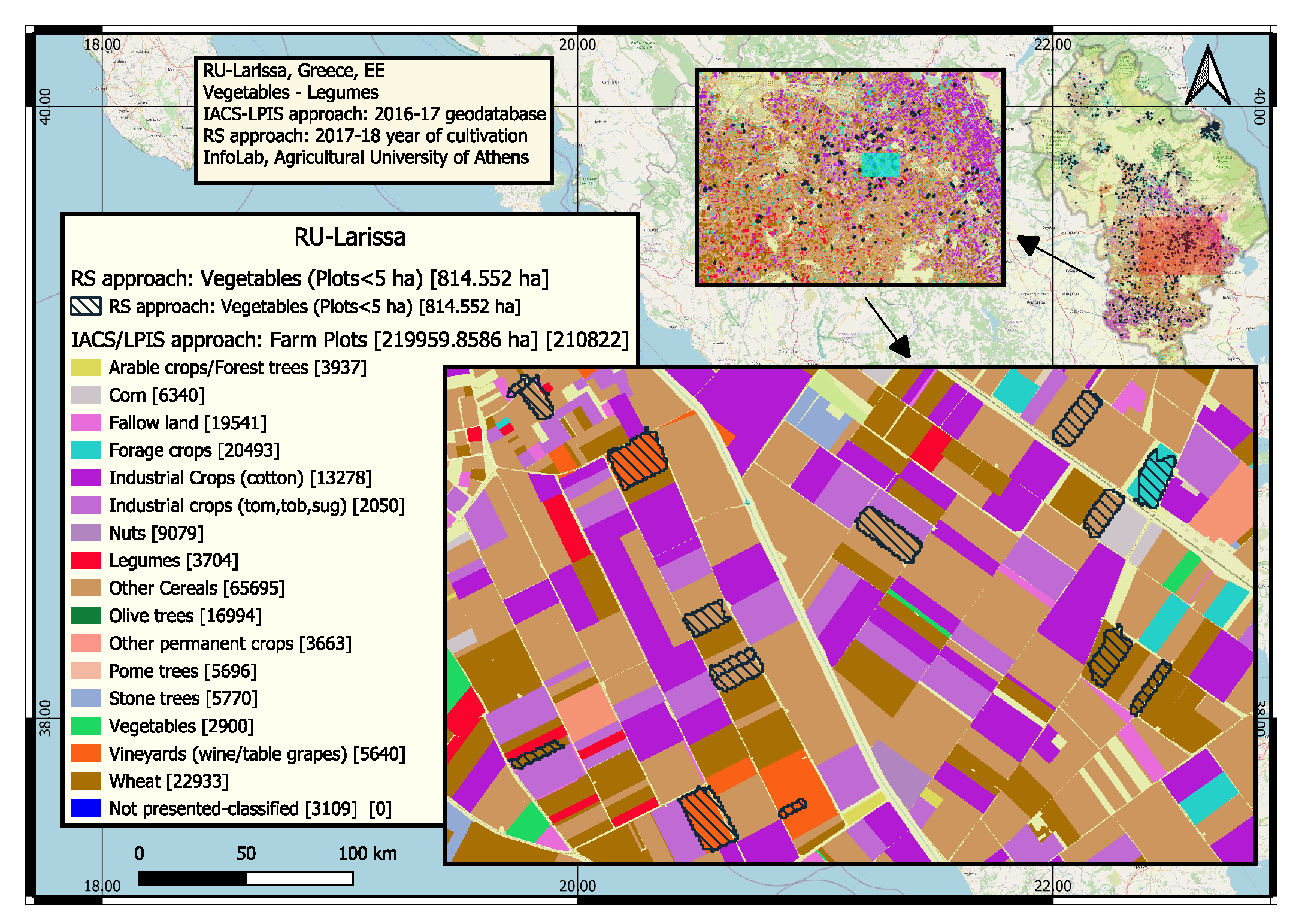This screenshot has height=924, width=1299.
Task: Select the Olive trees dark green swatch
Action: [86, 616]
